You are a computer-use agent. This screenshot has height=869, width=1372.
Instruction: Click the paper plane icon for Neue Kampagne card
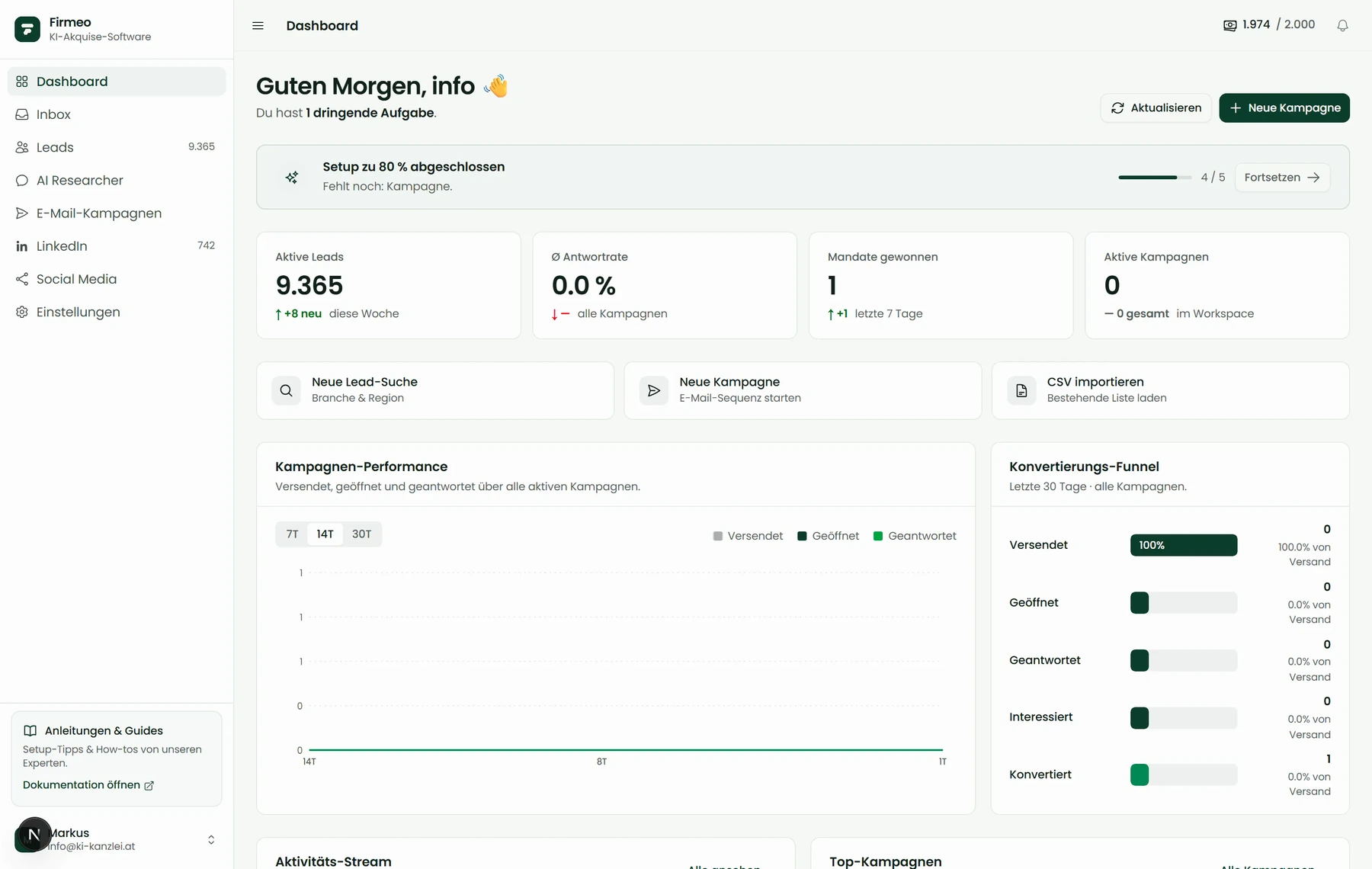tap(654, 390)
